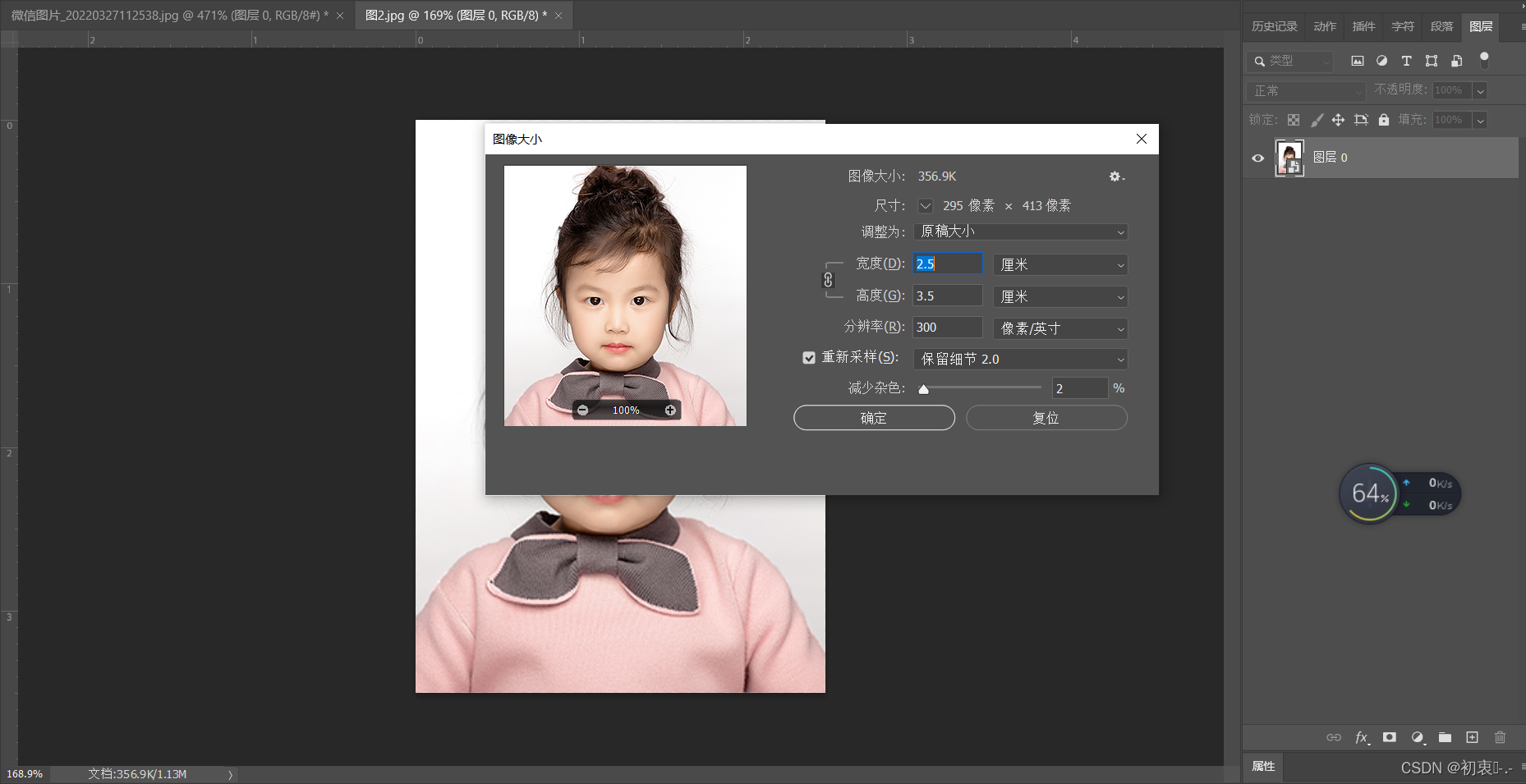Close the 图2.jpg document tab
This screenshot has width=1526, height=784.
(x=558, y=16)
